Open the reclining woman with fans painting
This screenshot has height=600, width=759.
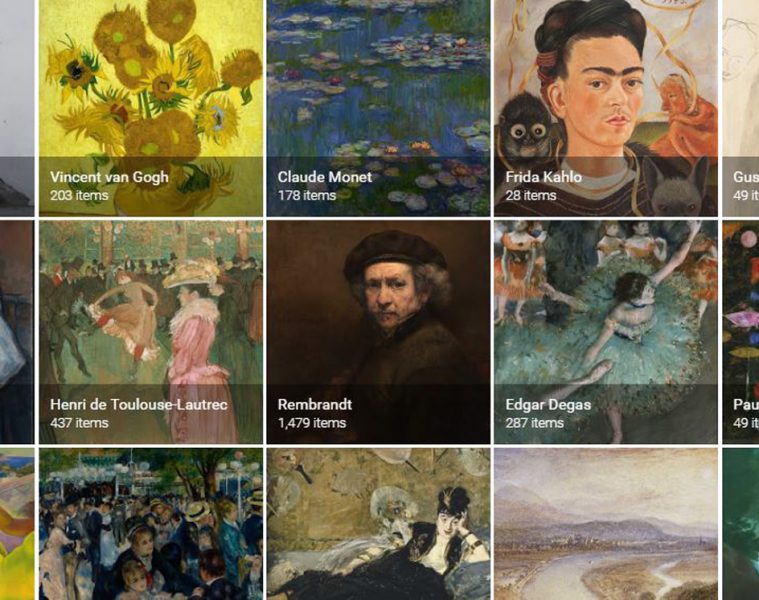379,524
